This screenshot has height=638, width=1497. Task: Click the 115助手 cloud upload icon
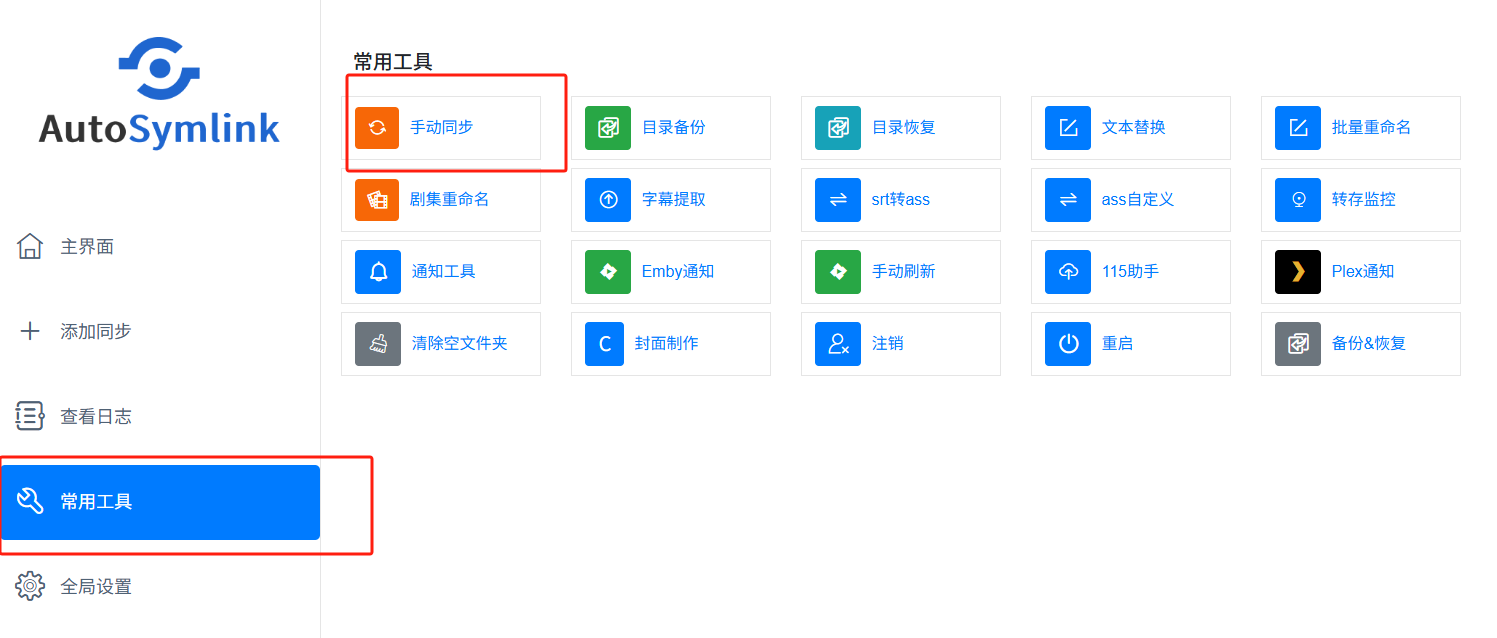point(1068,272)
